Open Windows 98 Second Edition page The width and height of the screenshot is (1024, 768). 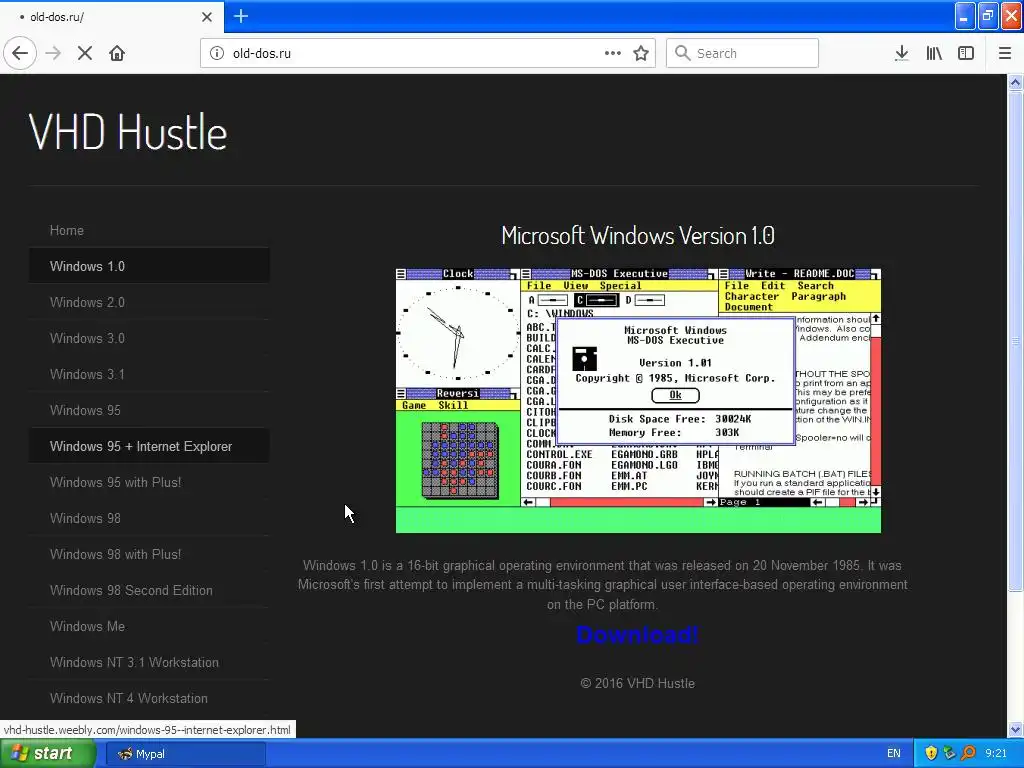click(x=150, y=590)
